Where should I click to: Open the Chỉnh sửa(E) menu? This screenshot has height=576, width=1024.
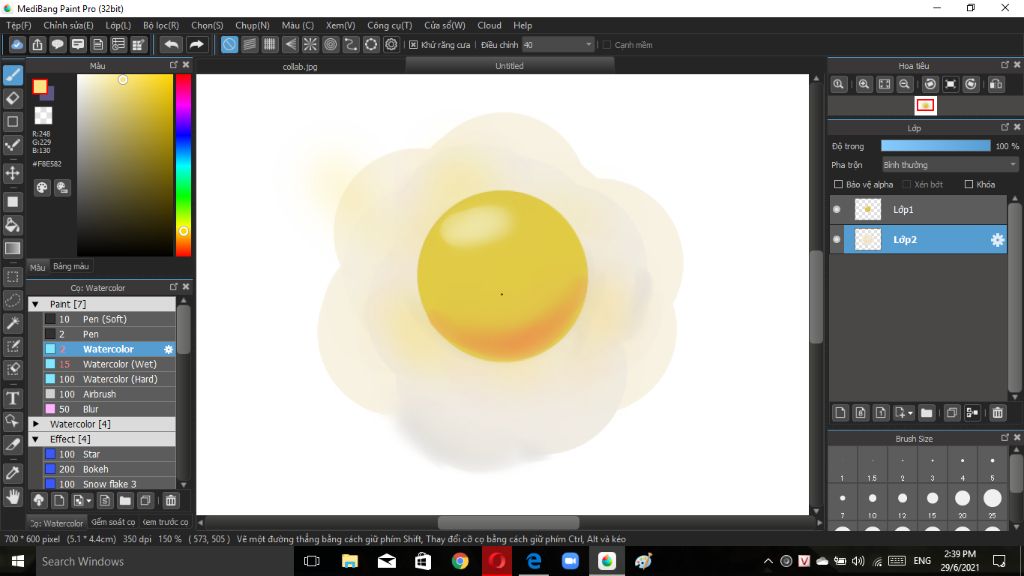coord(68,25)
